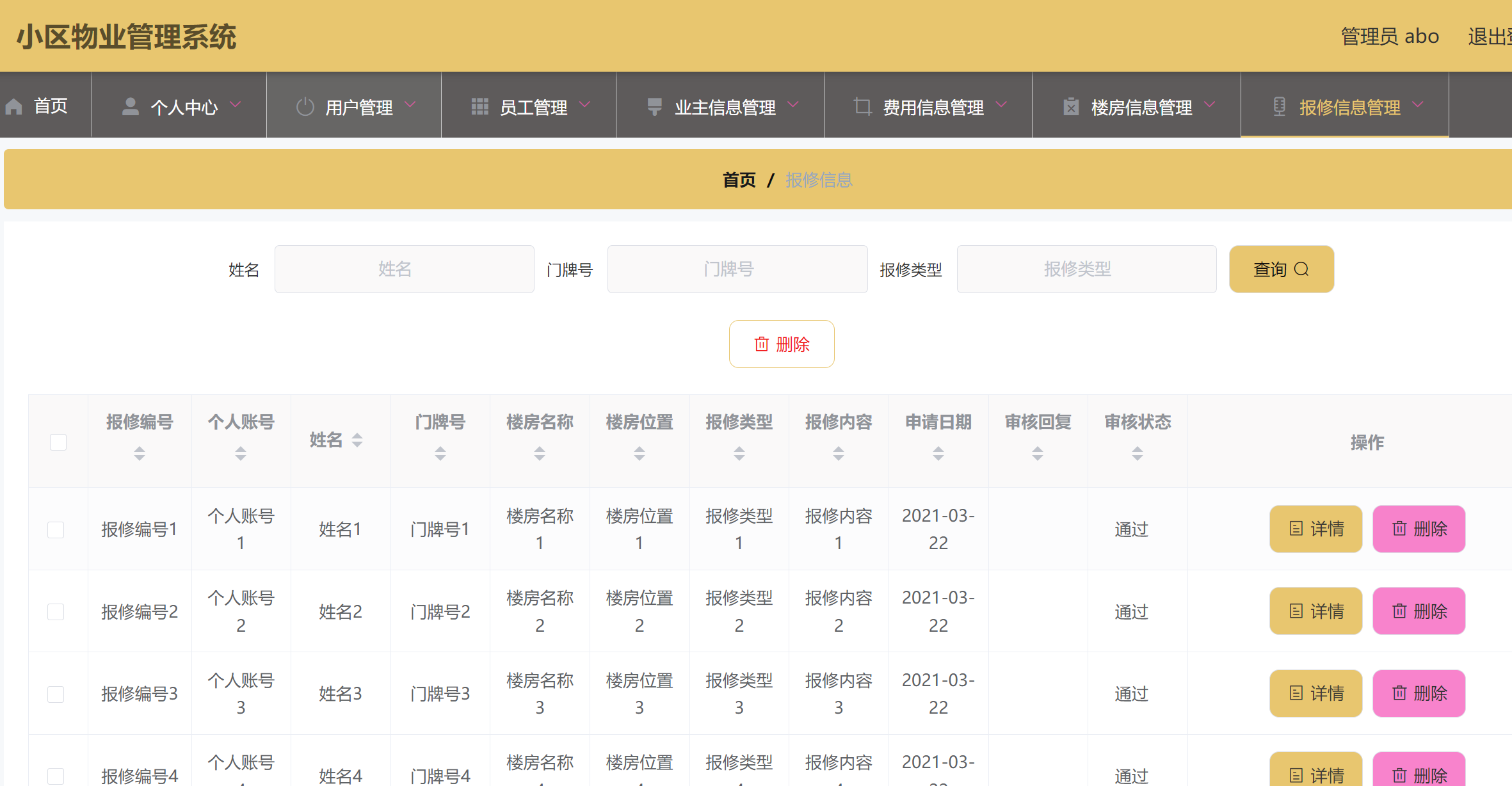Click the 查询 search button
This screenshot has height=786, width=1512.
pyautogui.click(x=1281, y=269)
